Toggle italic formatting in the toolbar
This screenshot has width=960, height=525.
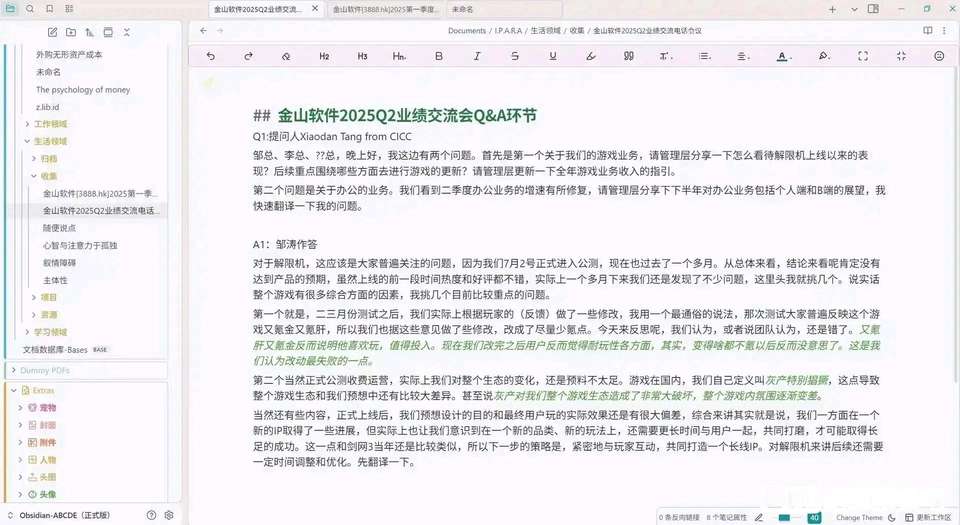click(x=477, y=56)
